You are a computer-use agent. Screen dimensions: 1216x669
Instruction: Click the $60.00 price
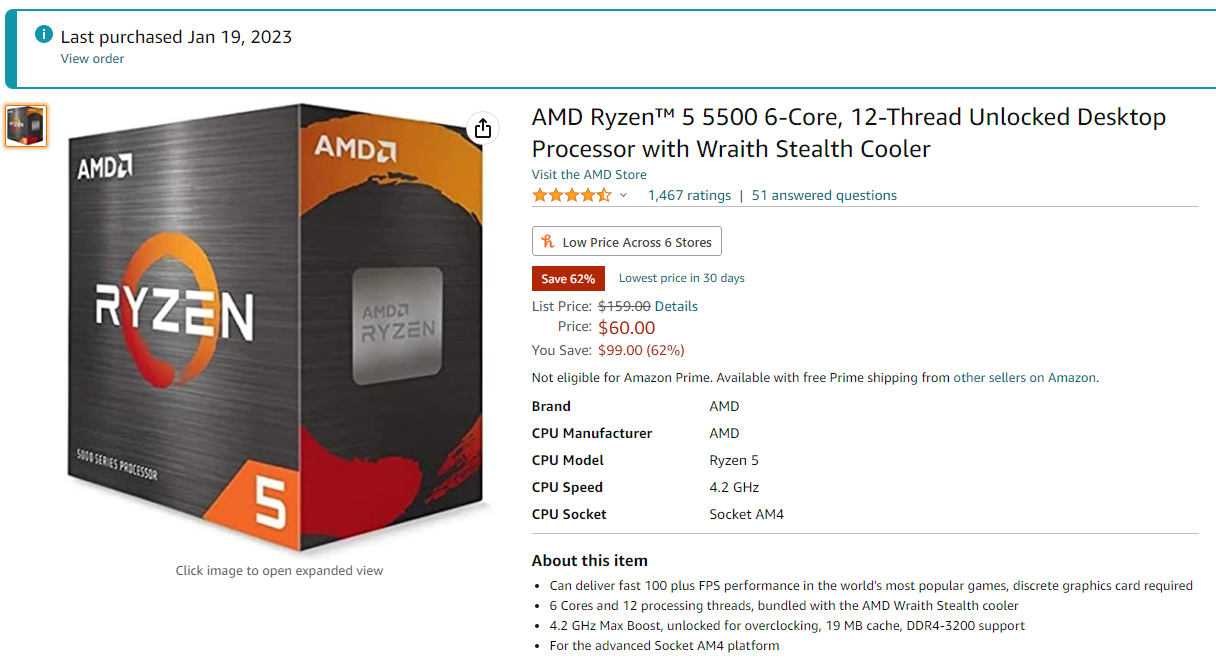point(626,328)
